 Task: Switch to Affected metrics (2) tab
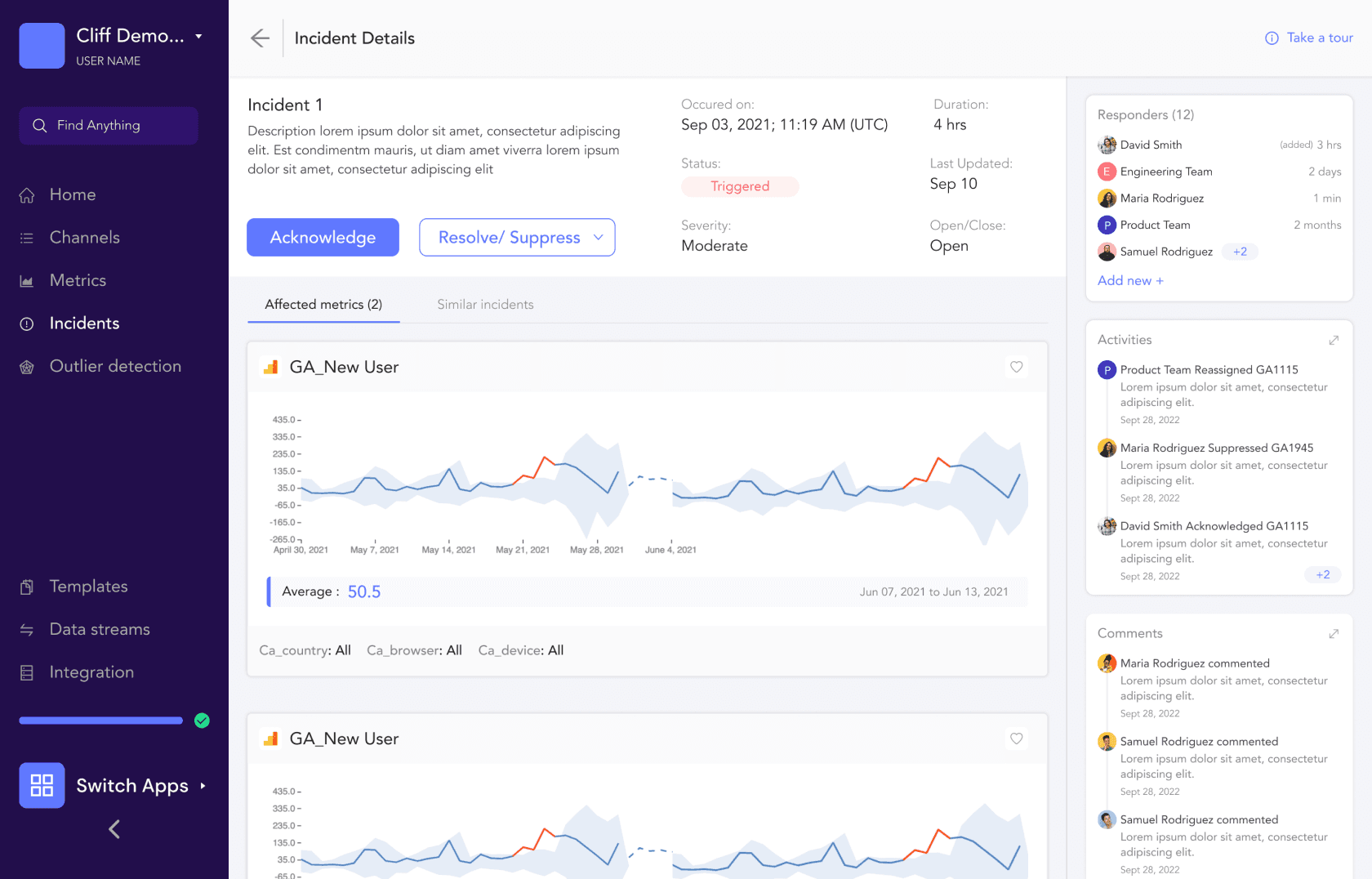323,304
